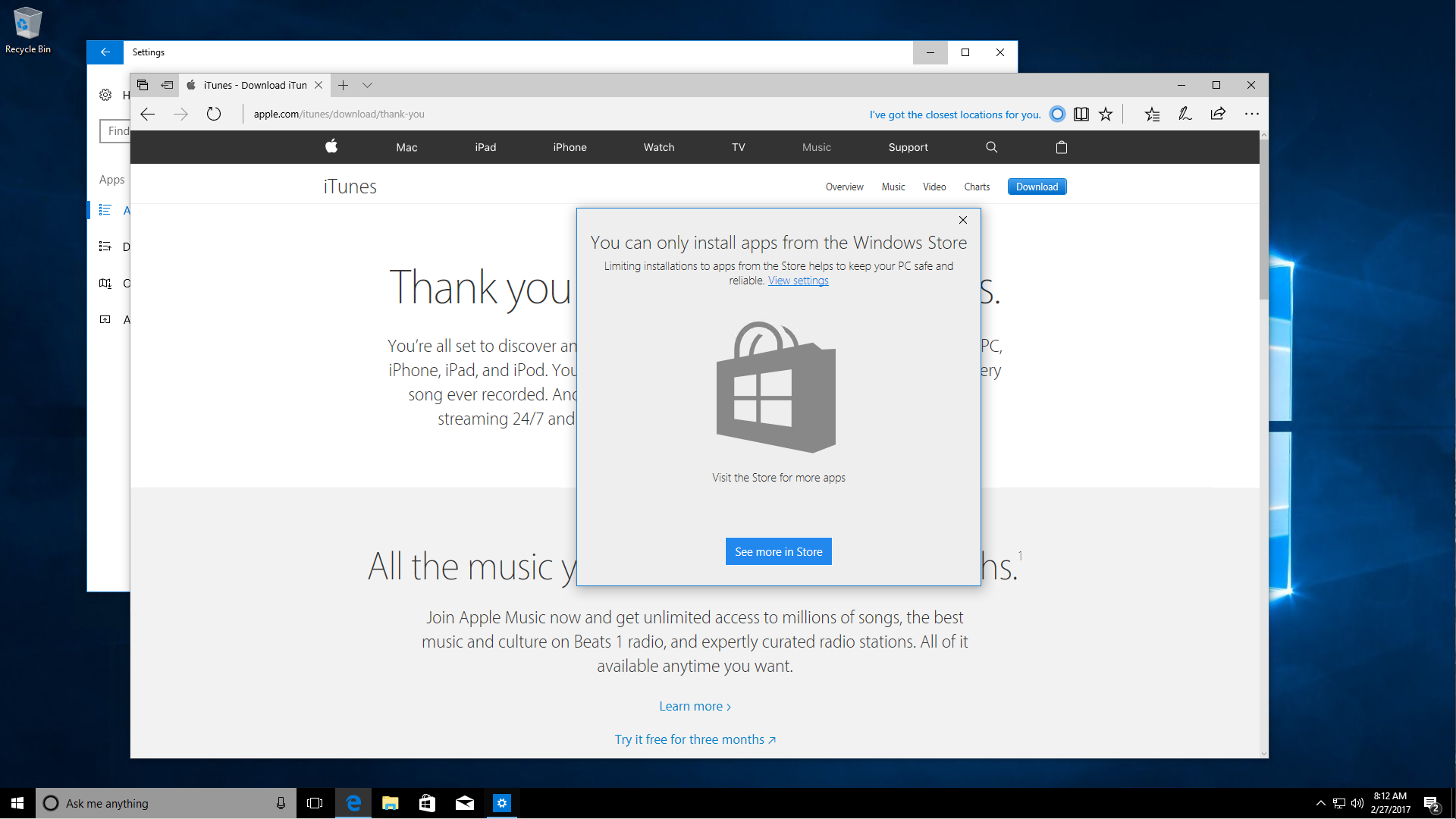Viewport: 1456px width, 819px height.
Task: Open the search magnifier on Apple site
Action: 991,147
